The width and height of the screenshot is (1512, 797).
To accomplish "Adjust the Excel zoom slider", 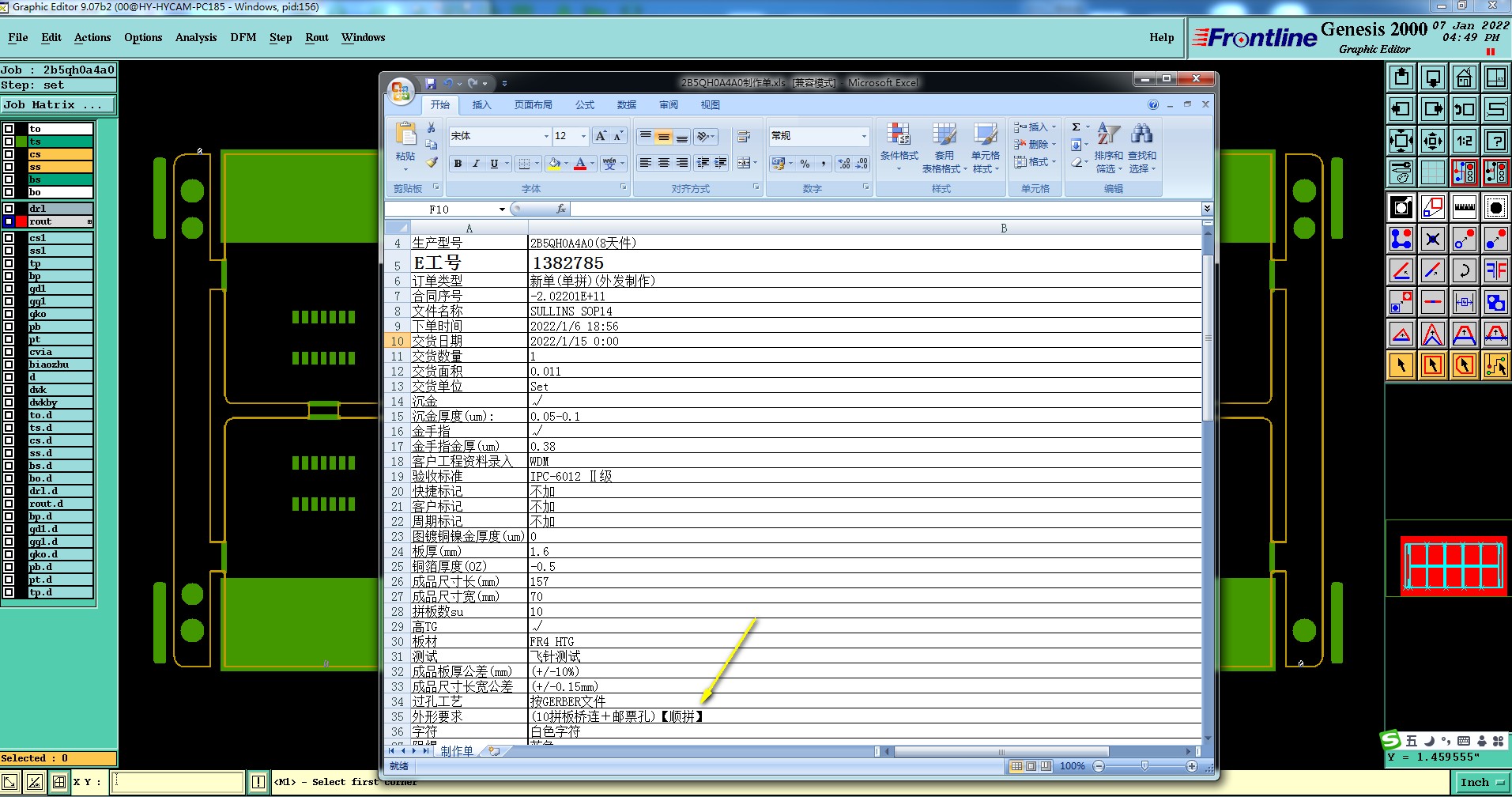I will (x=1144, y=766).
